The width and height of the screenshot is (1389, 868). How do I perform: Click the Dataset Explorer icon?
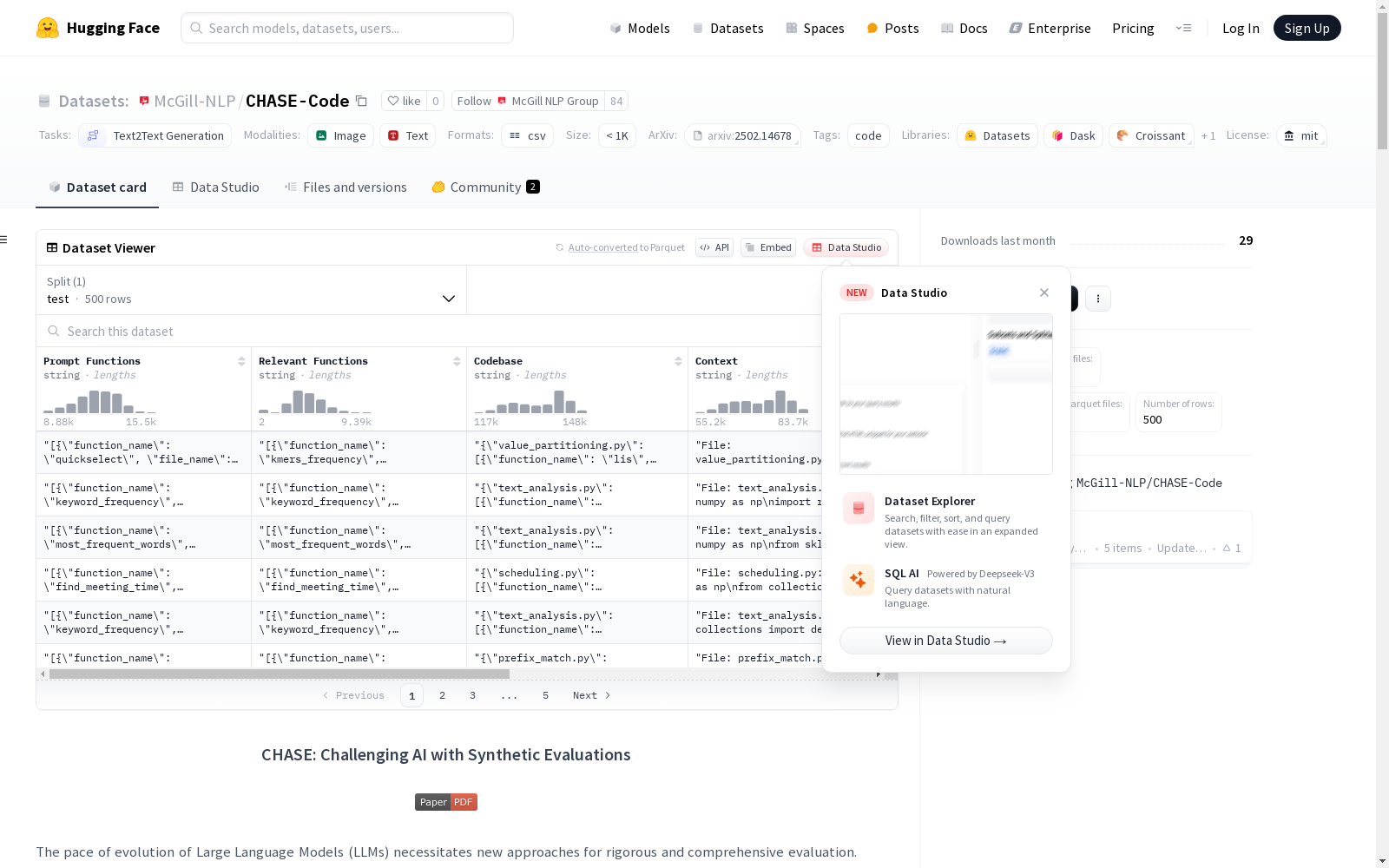(859, 509)
